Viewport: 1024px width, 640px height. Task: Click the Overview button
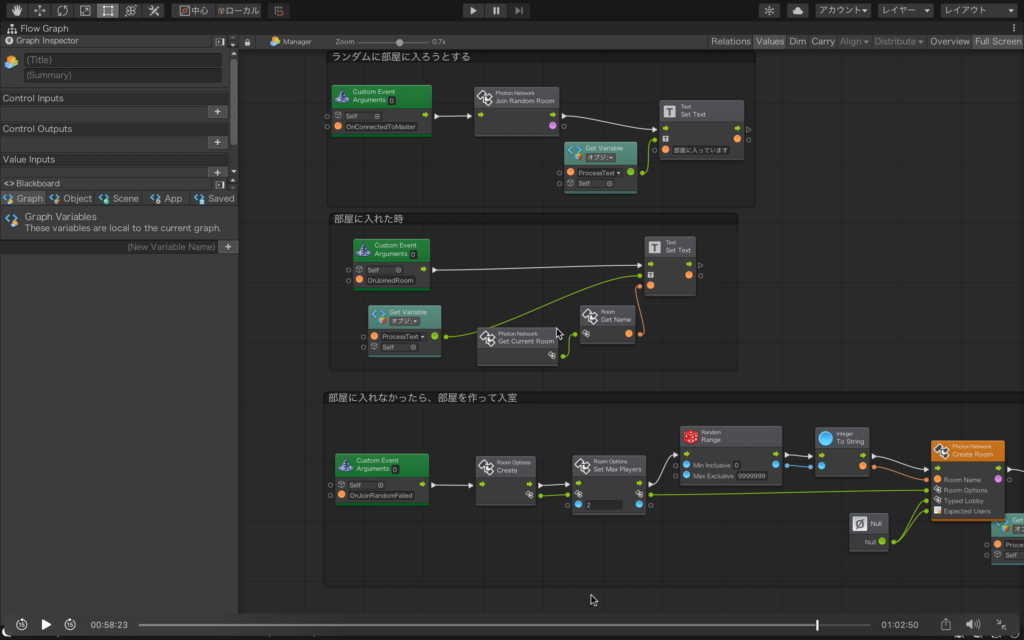point(950,41)
